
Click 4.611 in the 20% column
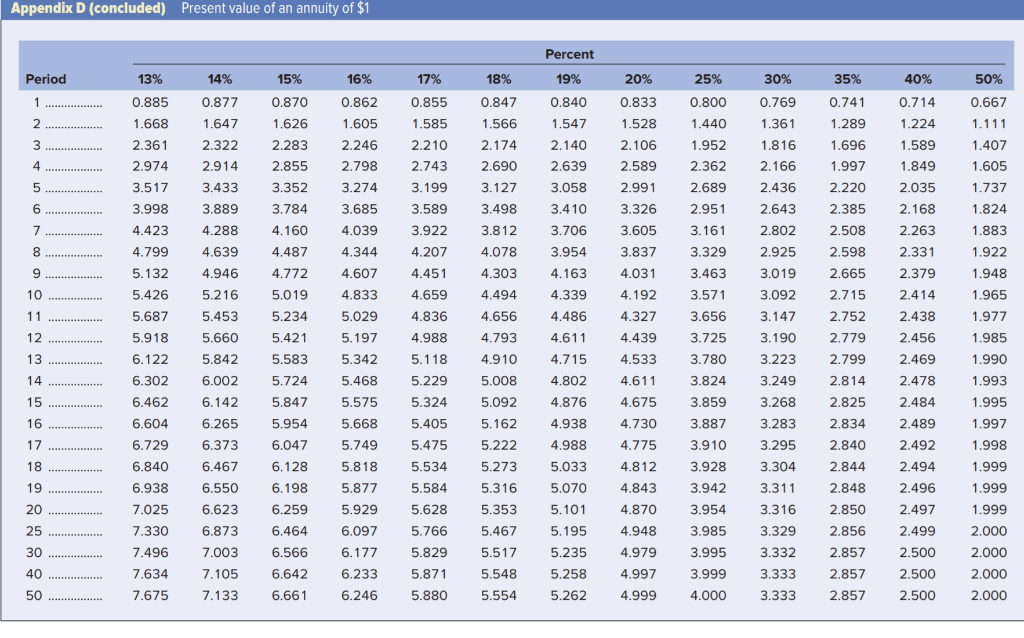pos(638,381)
